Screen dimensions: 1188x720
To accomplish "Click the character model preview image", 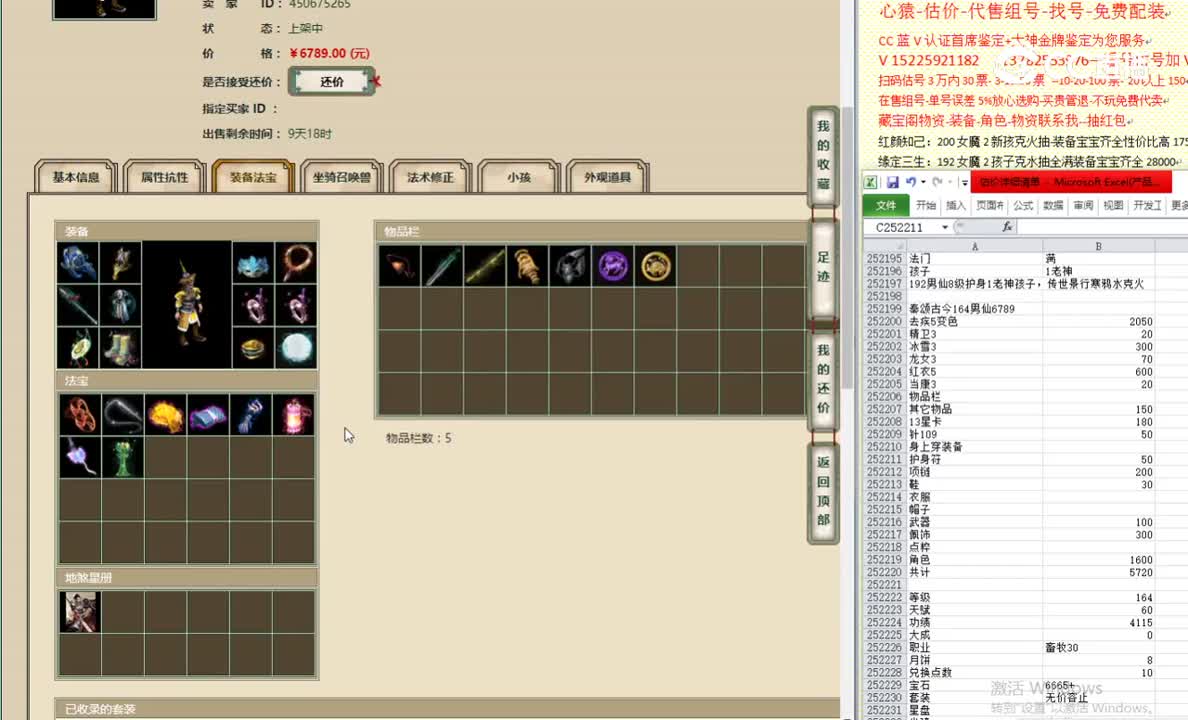I will [x=186, y=305].
